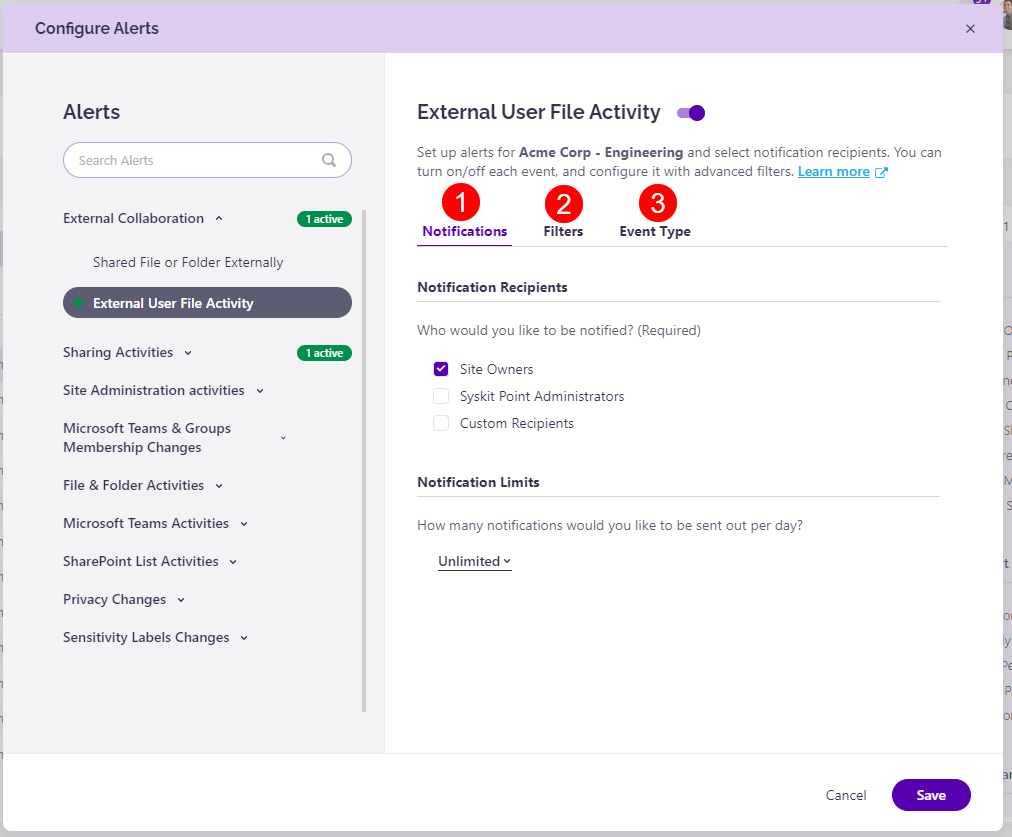
Task: Cancel the alert configuration
Action: [x=845, y=795]
